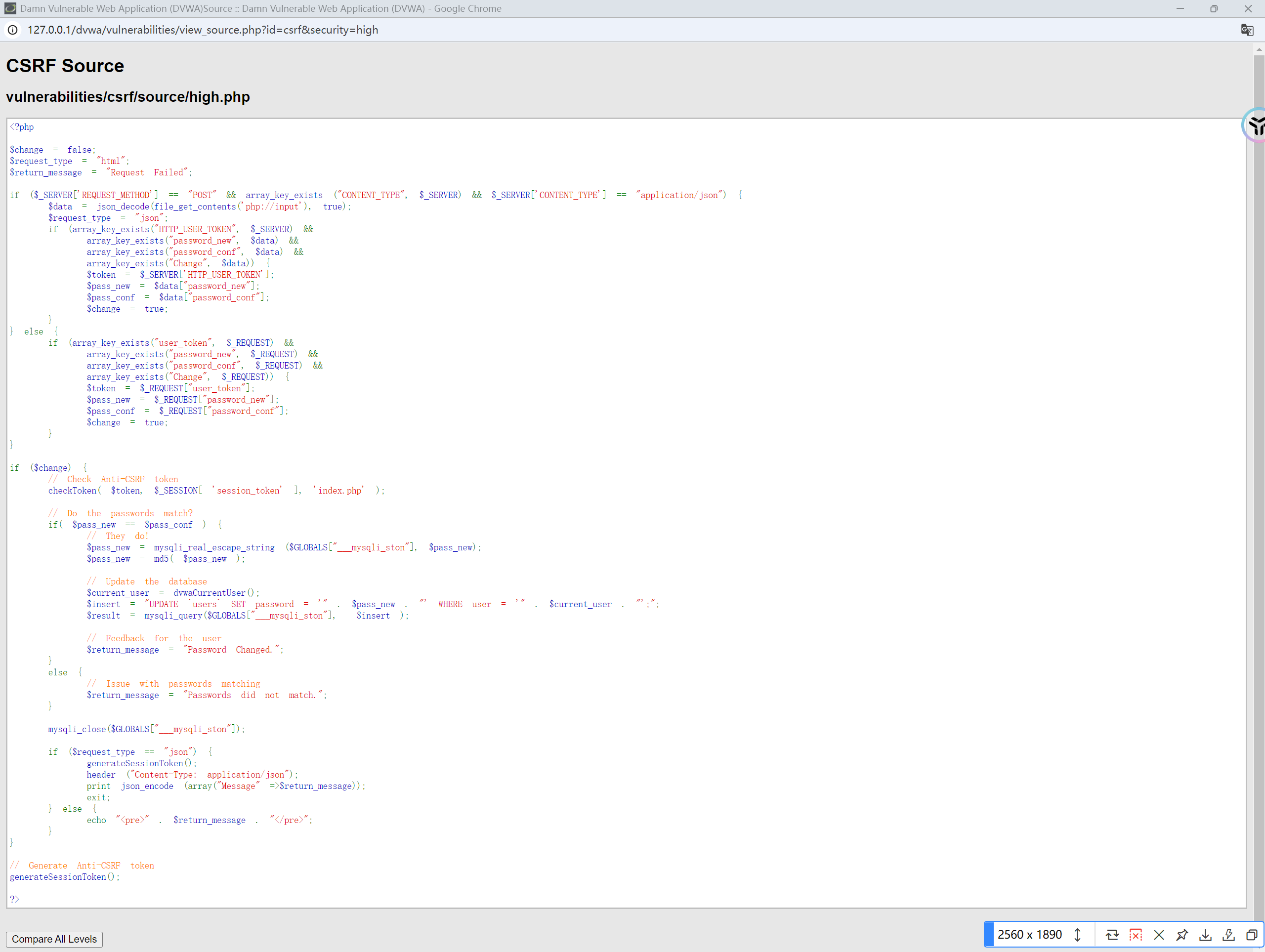The width and height of the screenshot is (1265, 952).
Task: Click the high.php file path heading
Action: tap(127, 97)
